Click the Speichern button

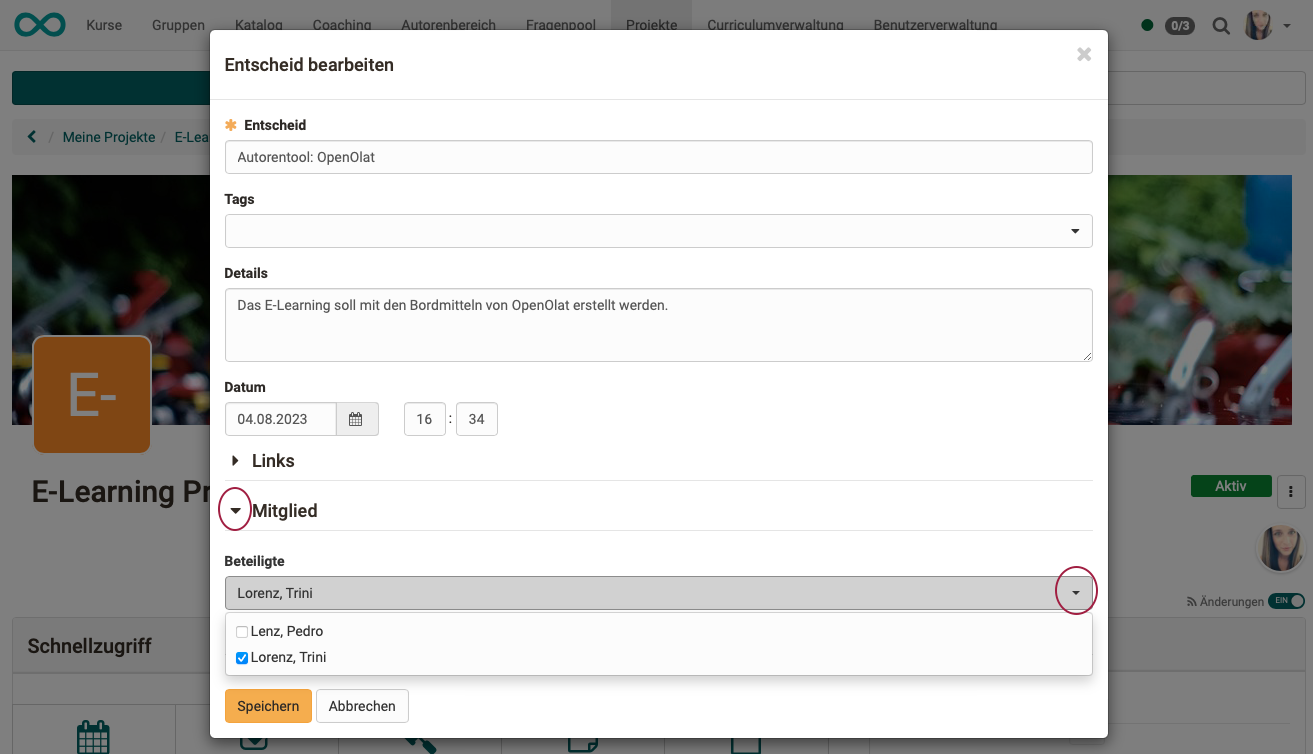click(268, 706)
